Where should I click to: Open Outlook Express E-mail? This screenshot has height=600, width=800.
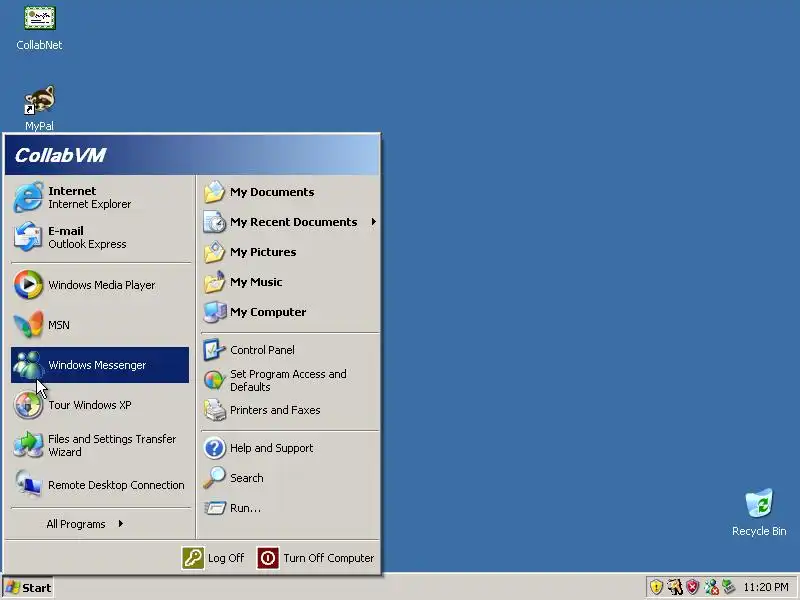100,237
